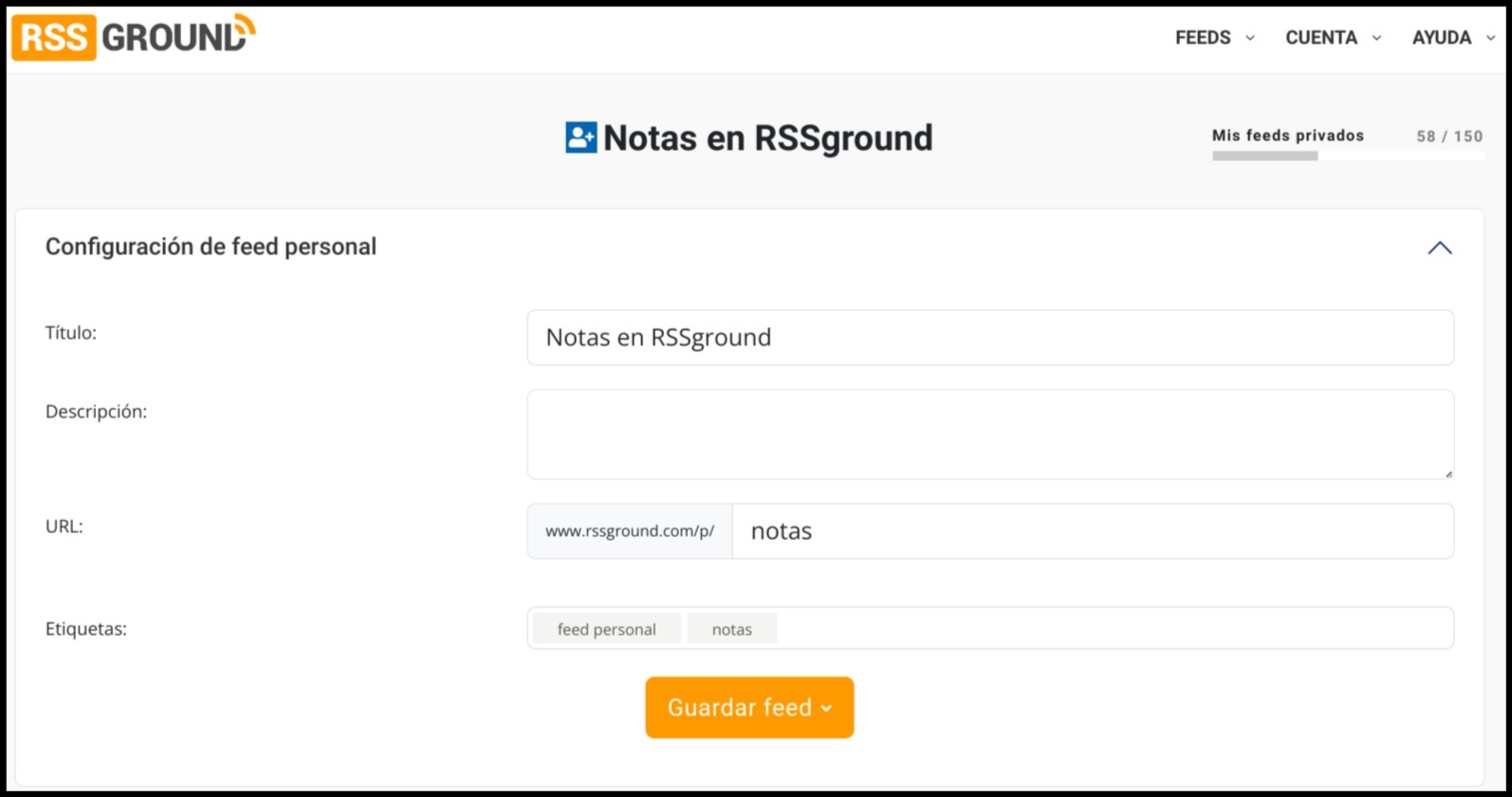This screenshot has width=1512, height=797.
Task: Click the Notas en RSSground page heading
Action: (x=767, y=139)
